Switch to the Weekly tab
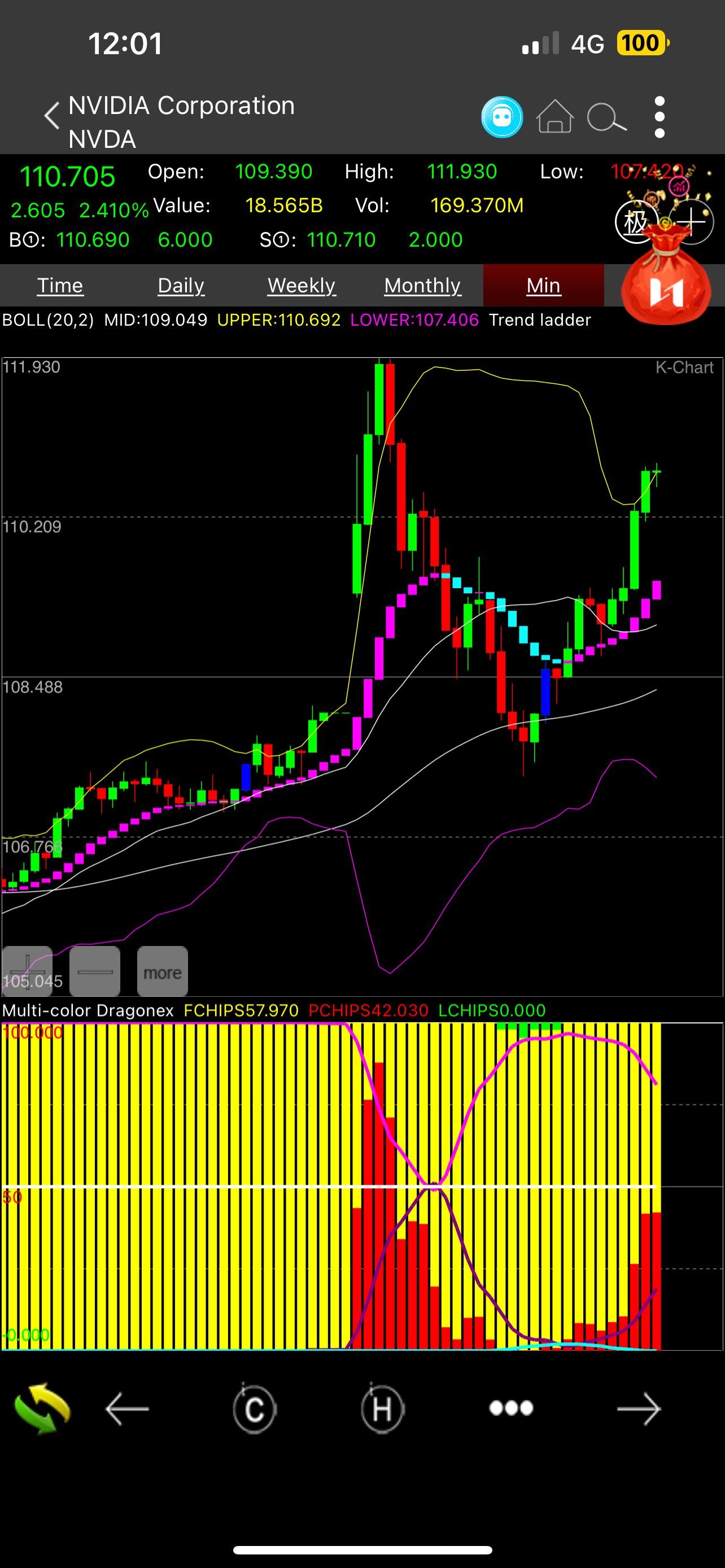Viewport: 725px width, 1568px height. 302,286
